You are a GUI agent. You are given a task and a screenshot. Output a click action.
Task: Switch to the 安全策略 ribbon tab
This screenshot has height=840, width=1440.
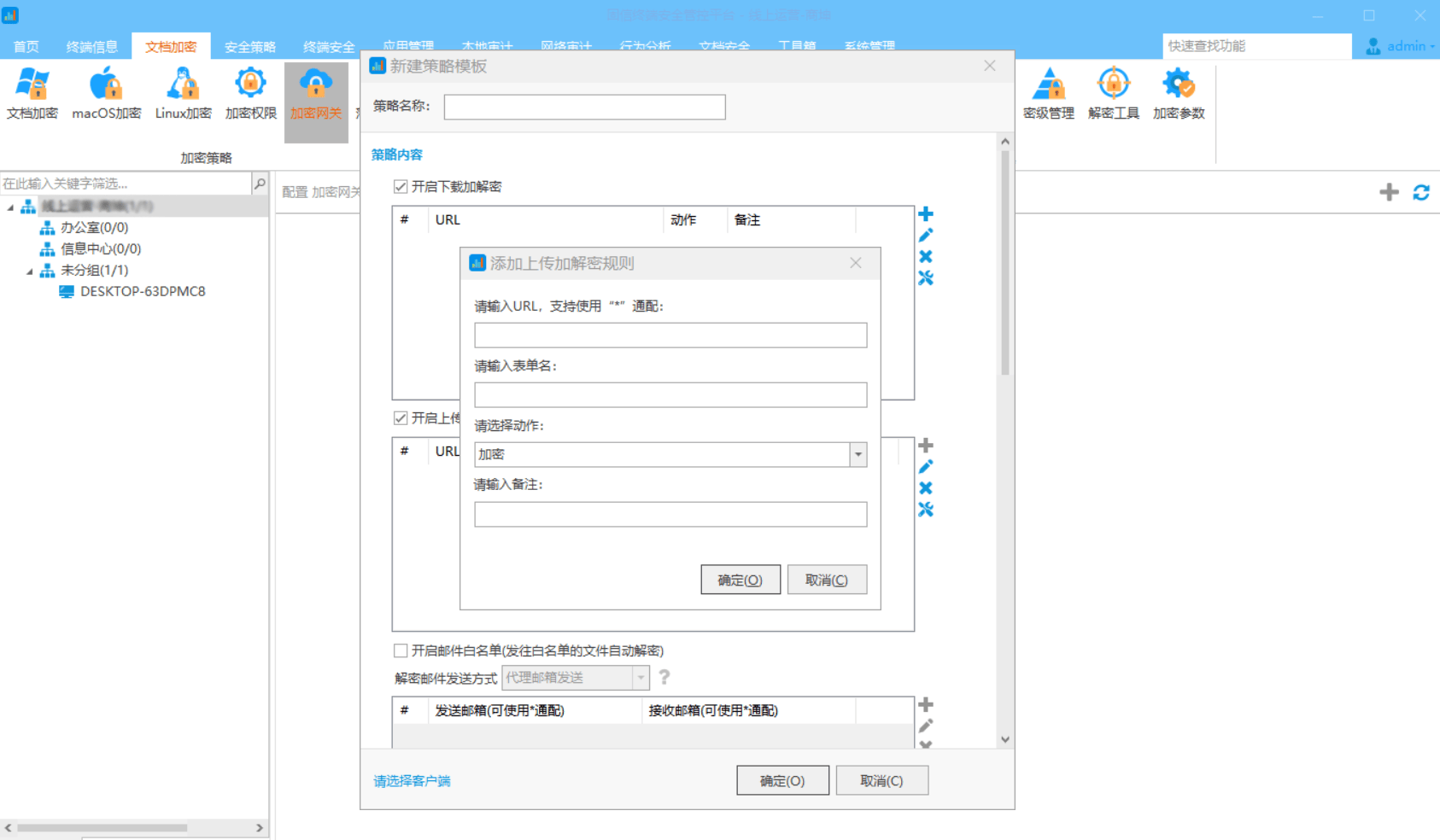coord(249,47)
